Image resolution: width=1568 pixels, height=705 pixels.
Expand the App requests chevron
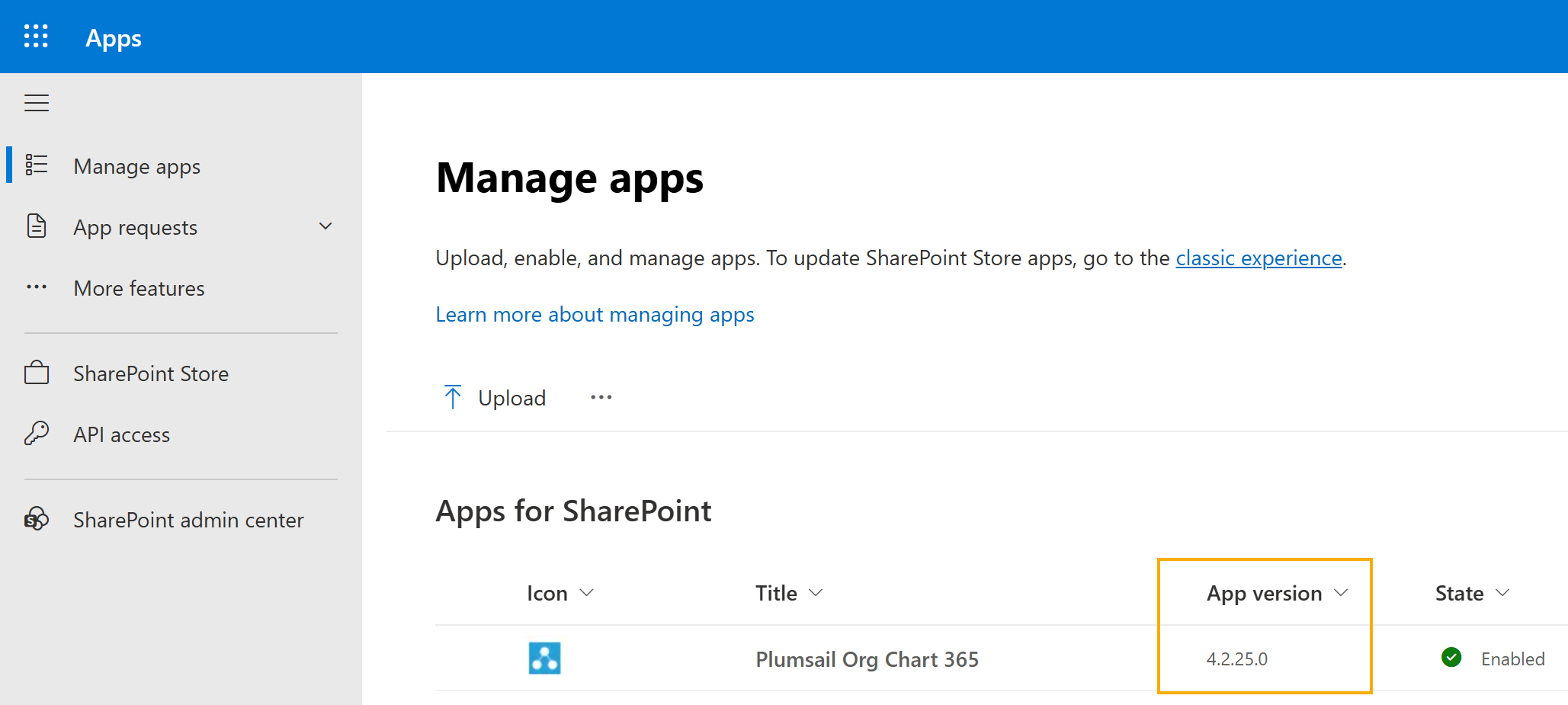pyautogui.click(x=325, y=226)
